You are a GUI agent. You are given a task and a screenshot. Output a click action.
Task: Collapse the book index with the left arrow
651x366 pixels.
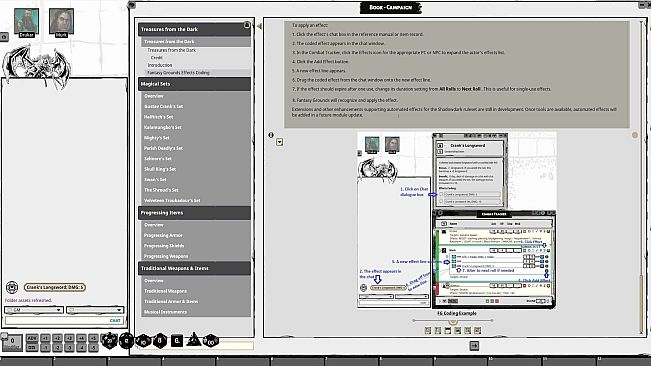click(x=259, y=26)
